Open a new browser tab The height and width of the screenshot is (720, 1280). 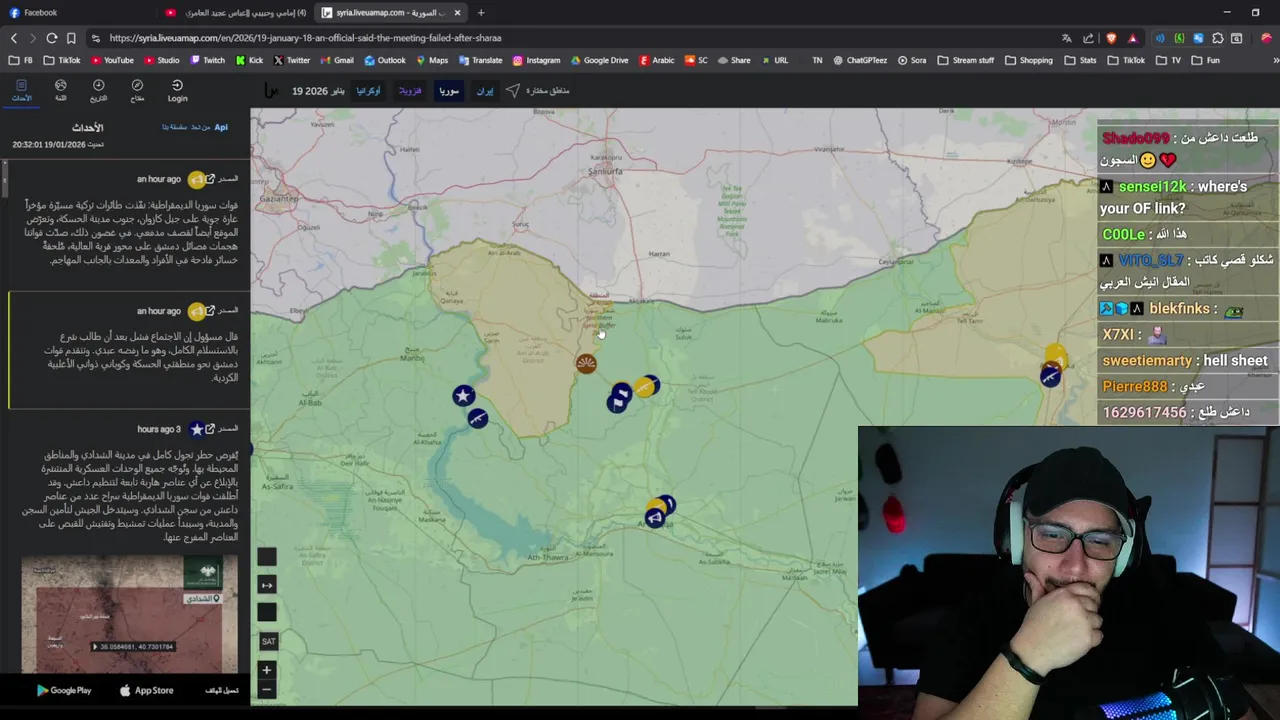[x=481, y=13]
